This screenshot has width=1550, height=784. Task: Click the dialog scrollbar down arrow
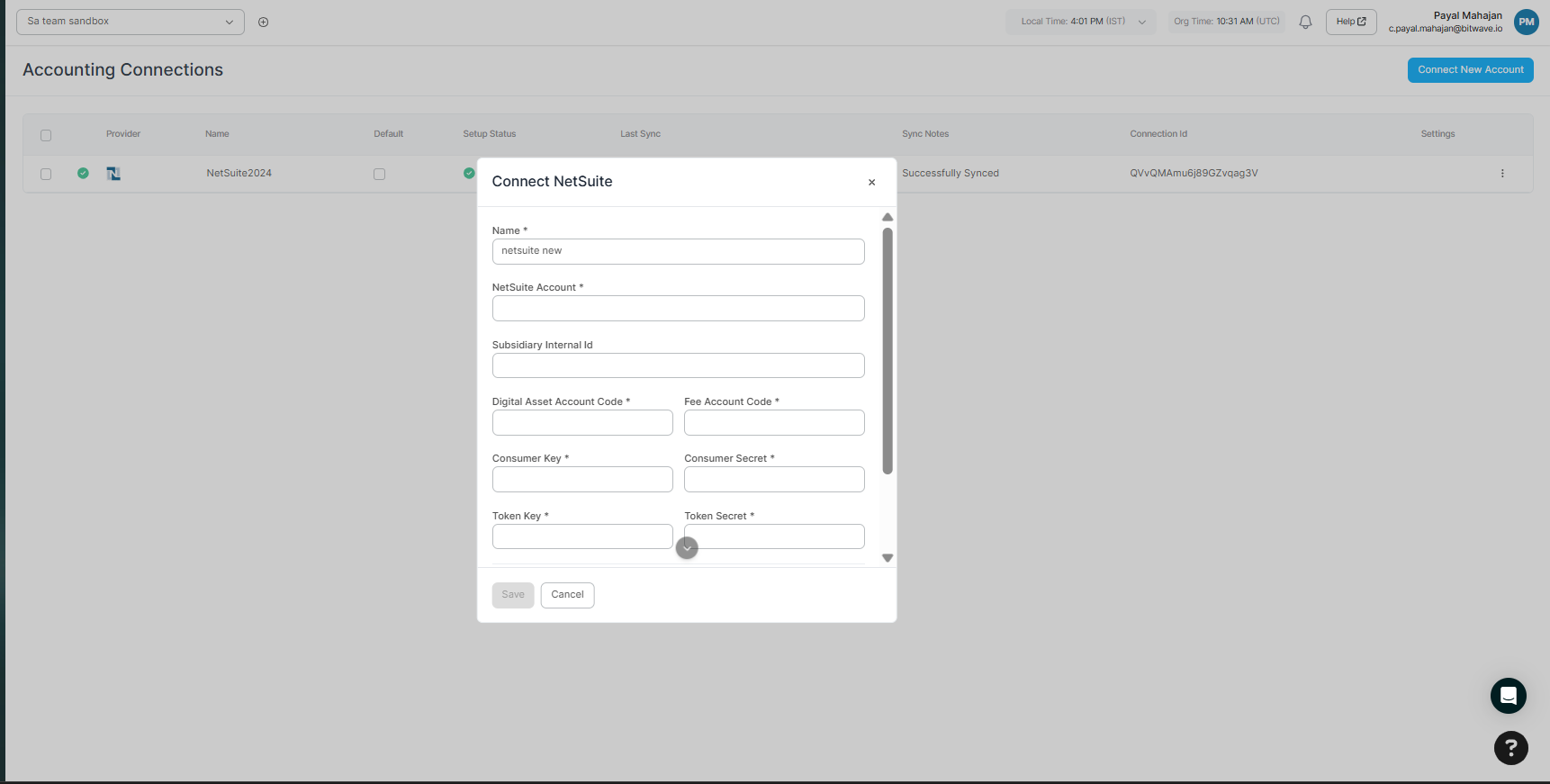pyautogui.click(x=888, y=558)
